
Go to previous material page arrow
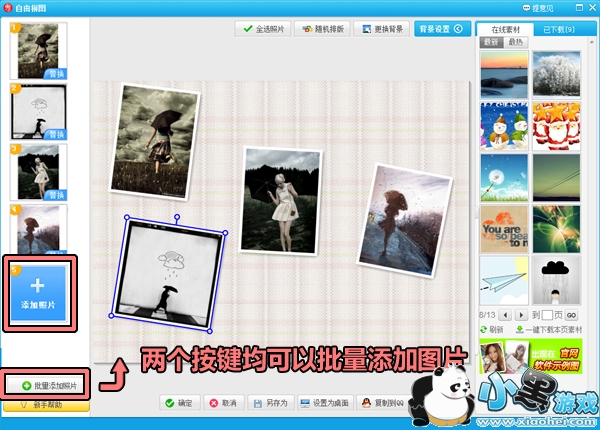tap(505, 315)
